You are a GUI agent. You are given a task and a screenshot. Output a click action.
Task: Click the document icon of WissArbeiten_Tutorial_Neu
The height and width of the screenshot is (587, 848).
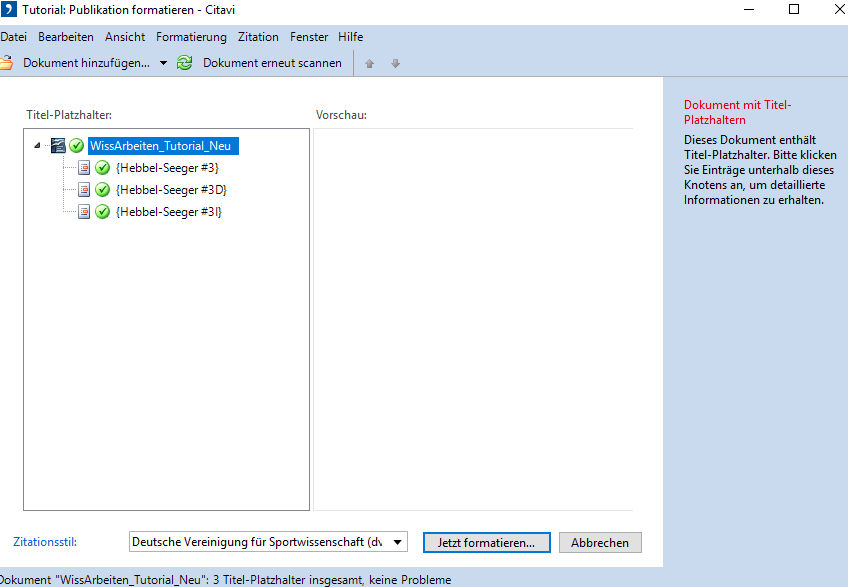point(58,146)
